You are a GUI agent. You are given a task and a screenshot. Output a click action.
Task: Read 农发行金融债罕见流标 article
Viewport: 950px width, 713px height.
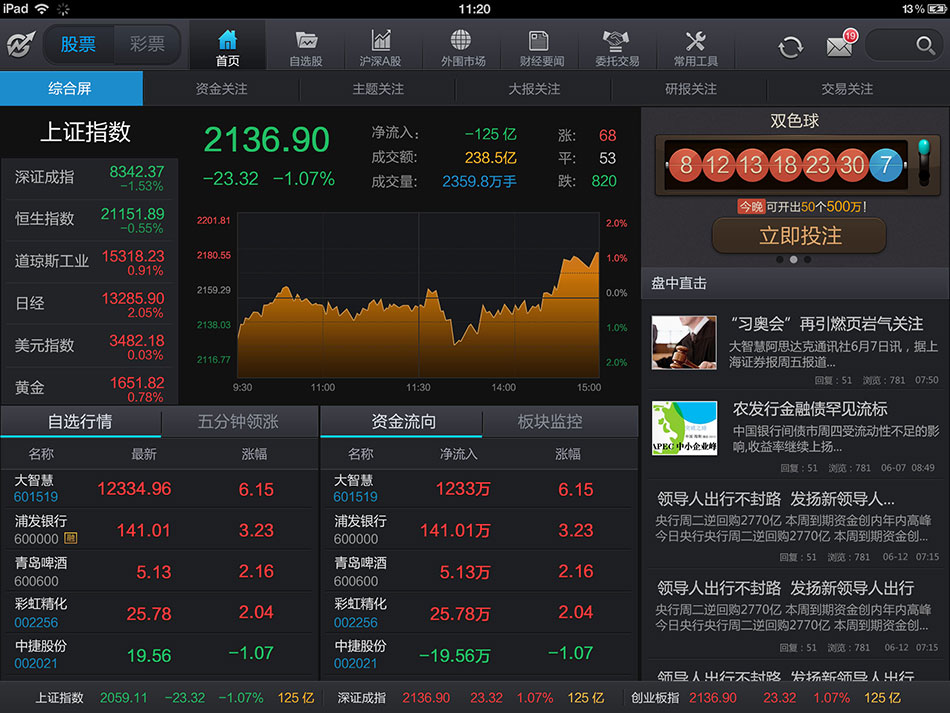click(810, 409)
